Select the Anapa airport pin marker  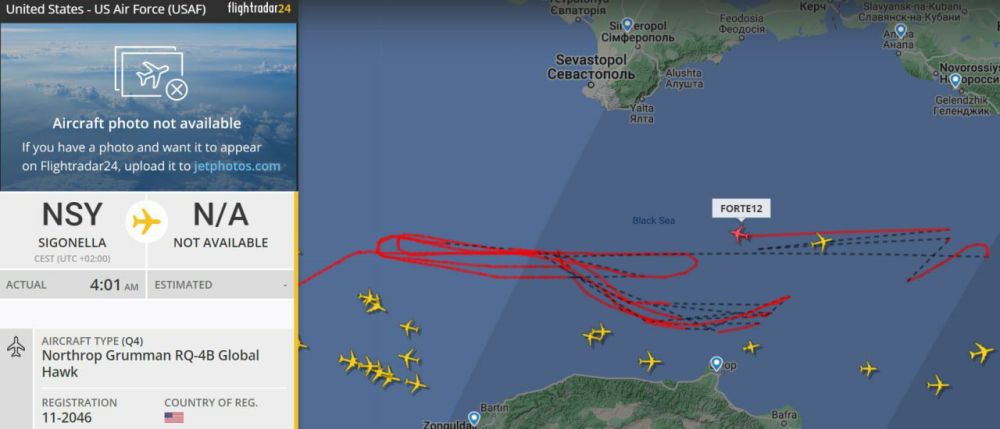pyautogui.click(x=901, y=31)
